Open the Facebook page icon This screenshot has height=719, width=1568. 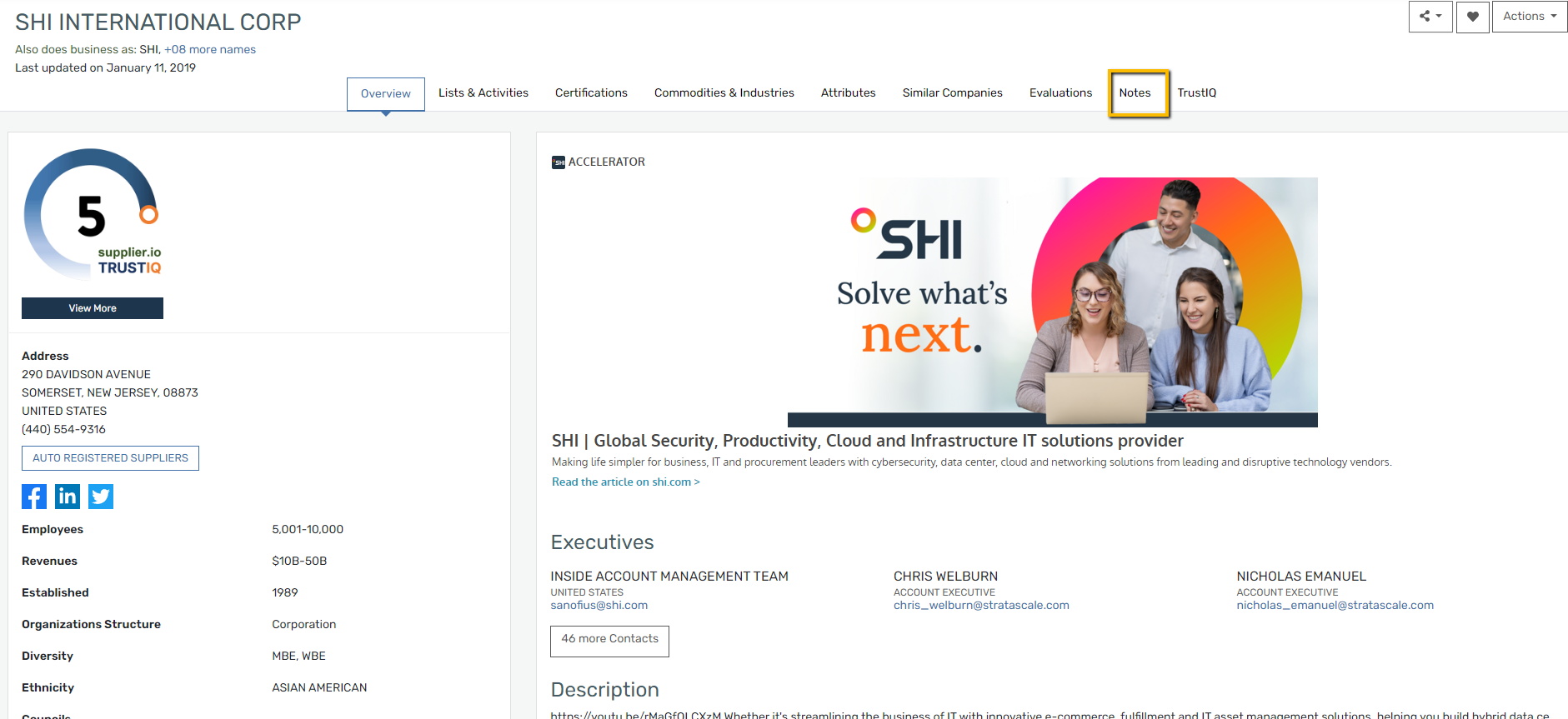click(x=34, y=497)
